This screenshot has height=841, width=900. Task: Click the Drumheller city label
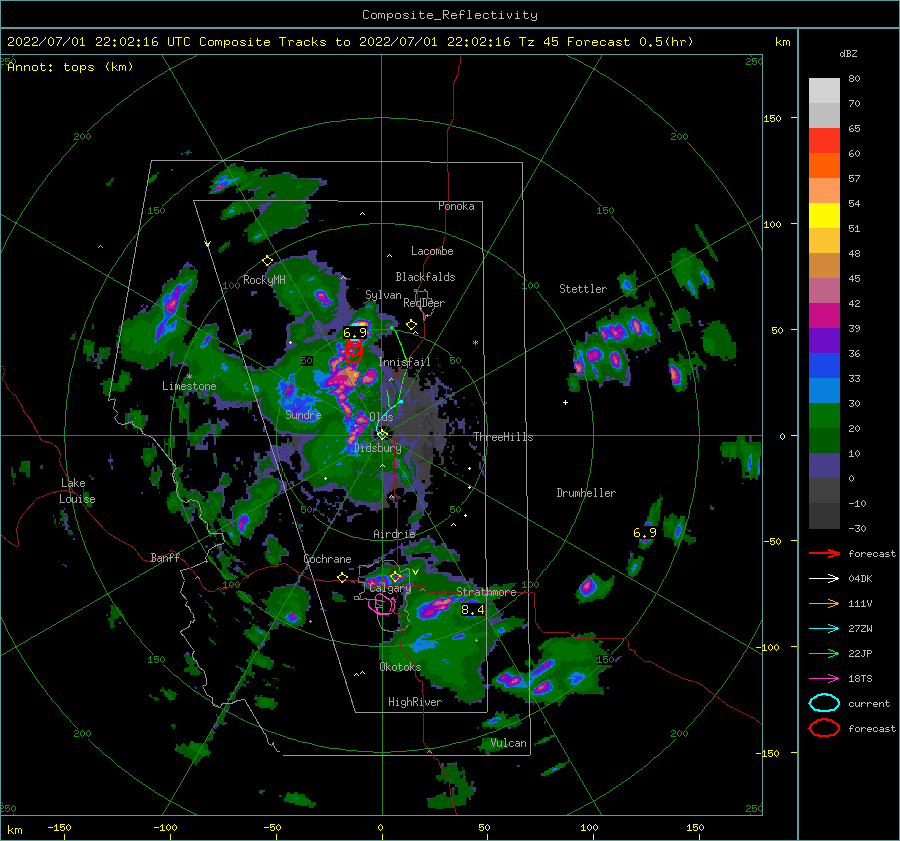586,493
